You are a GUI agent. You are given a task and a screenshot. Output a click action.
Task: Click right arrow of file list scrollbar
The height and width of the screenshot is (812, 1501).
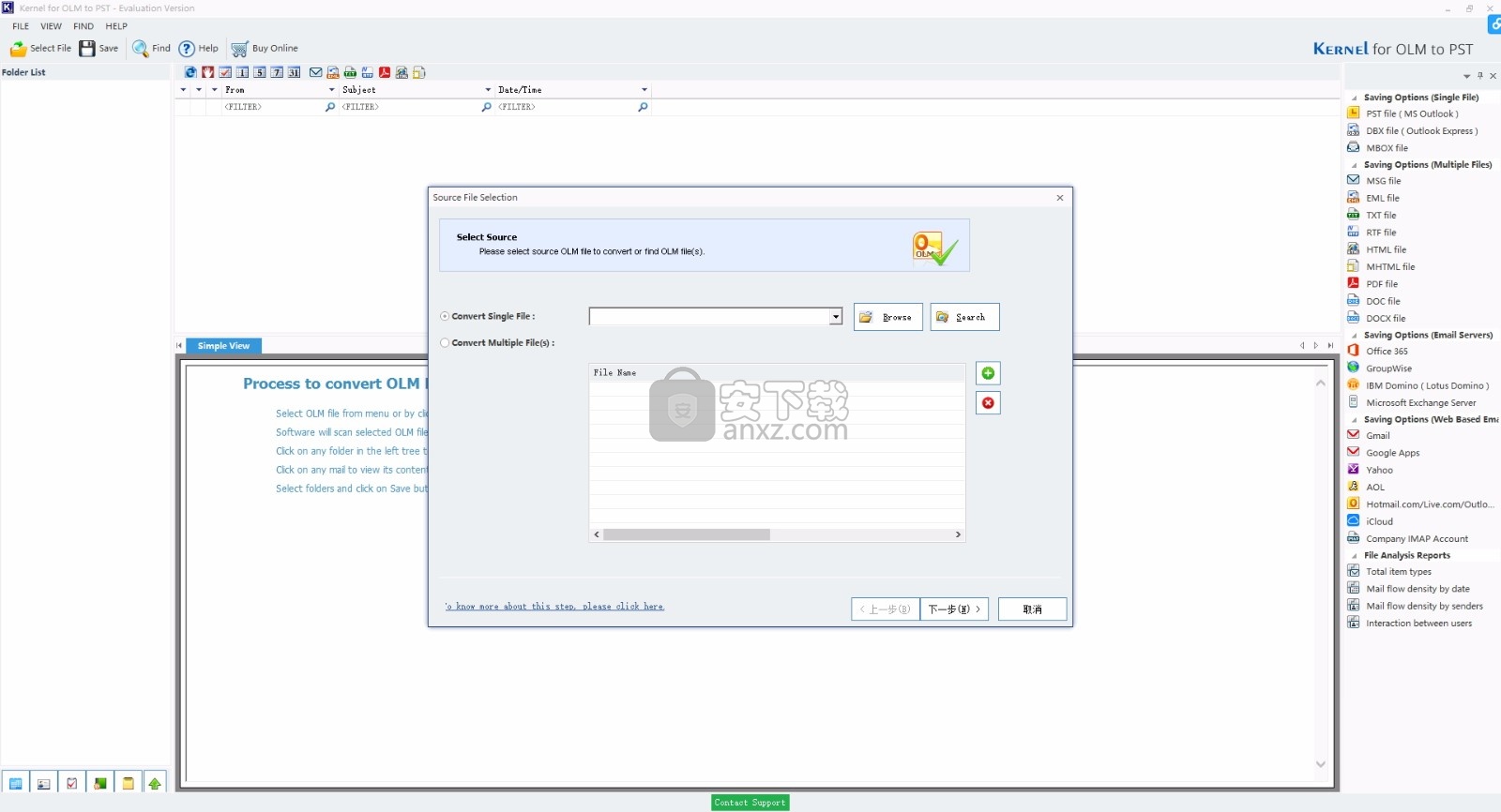tap(958, 534)
